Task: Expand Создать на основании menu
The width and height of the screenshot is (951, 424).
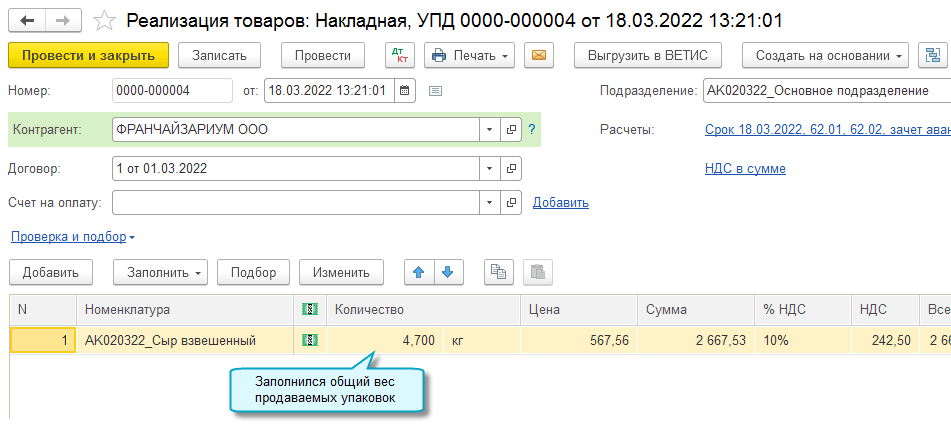Action: click(x=825, y=55)
